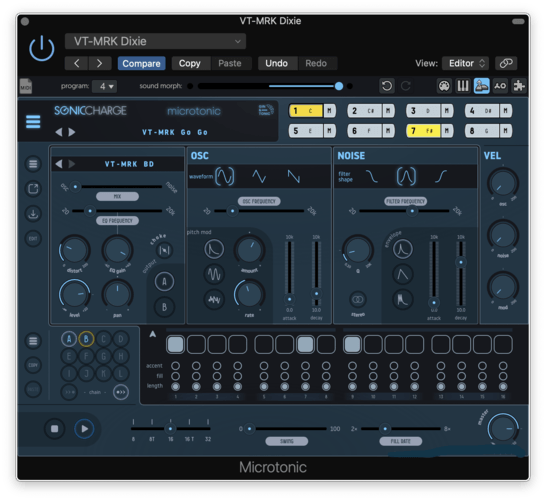Click the sound morph slider handle
Screen dimensions: 546x500
coord(339,86)
